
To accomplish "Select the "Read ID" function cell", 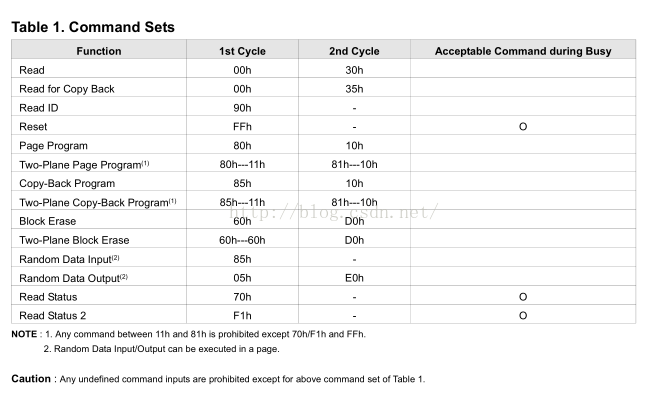I will point(39,108).
